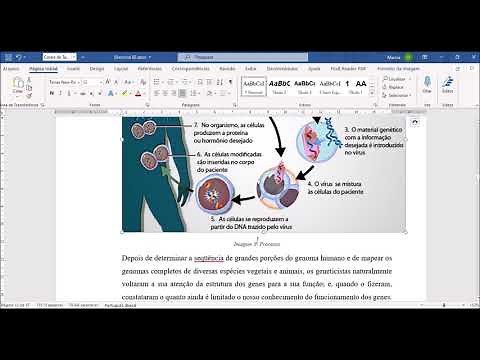Expand the styles gallery More arrow
The height and width of the screenshot is (360, 480).
pos(372,93)
